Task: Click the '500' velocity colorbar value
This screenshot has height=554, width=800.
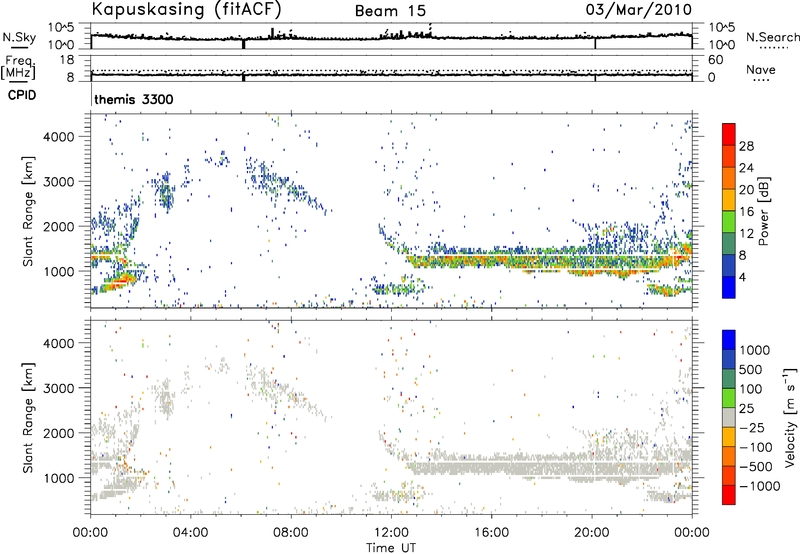Action: [751, 369]
